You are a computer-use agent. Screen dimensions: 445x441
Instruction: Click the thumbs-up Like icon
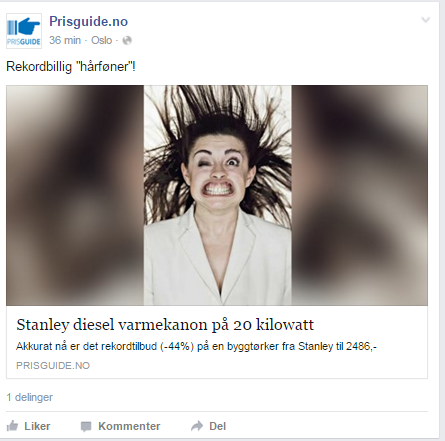12,426
